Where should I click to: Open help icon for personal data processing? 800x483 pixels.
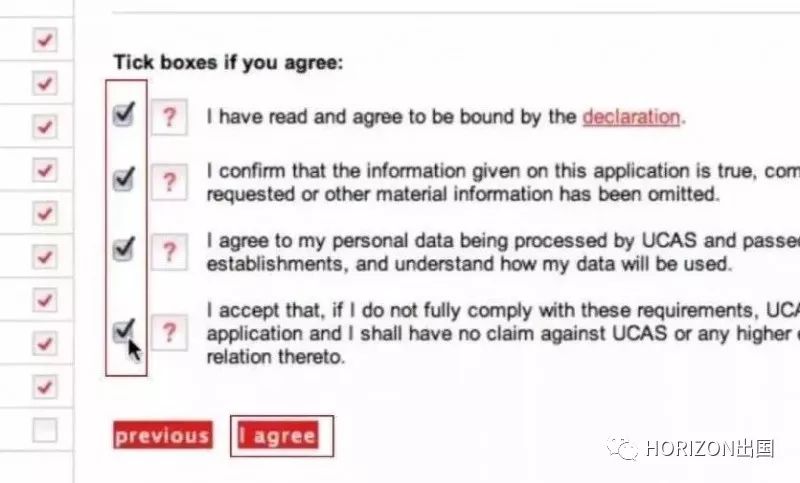[169, 251]
